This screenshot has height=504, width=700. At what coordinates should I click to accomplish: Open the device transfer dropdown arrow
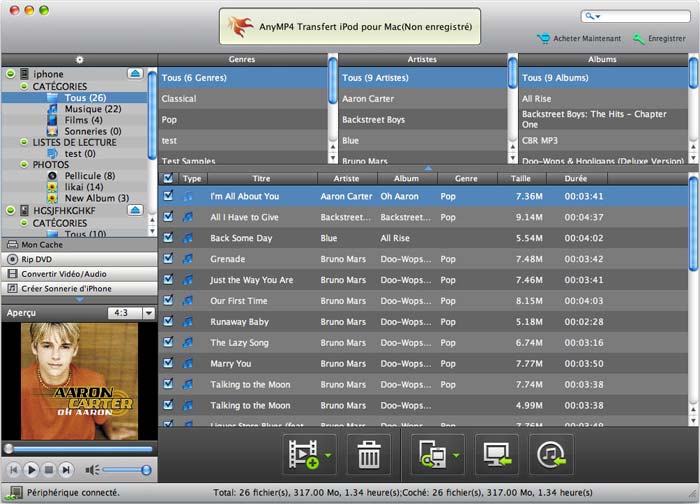pyautogui.click(x=456, y=456)
